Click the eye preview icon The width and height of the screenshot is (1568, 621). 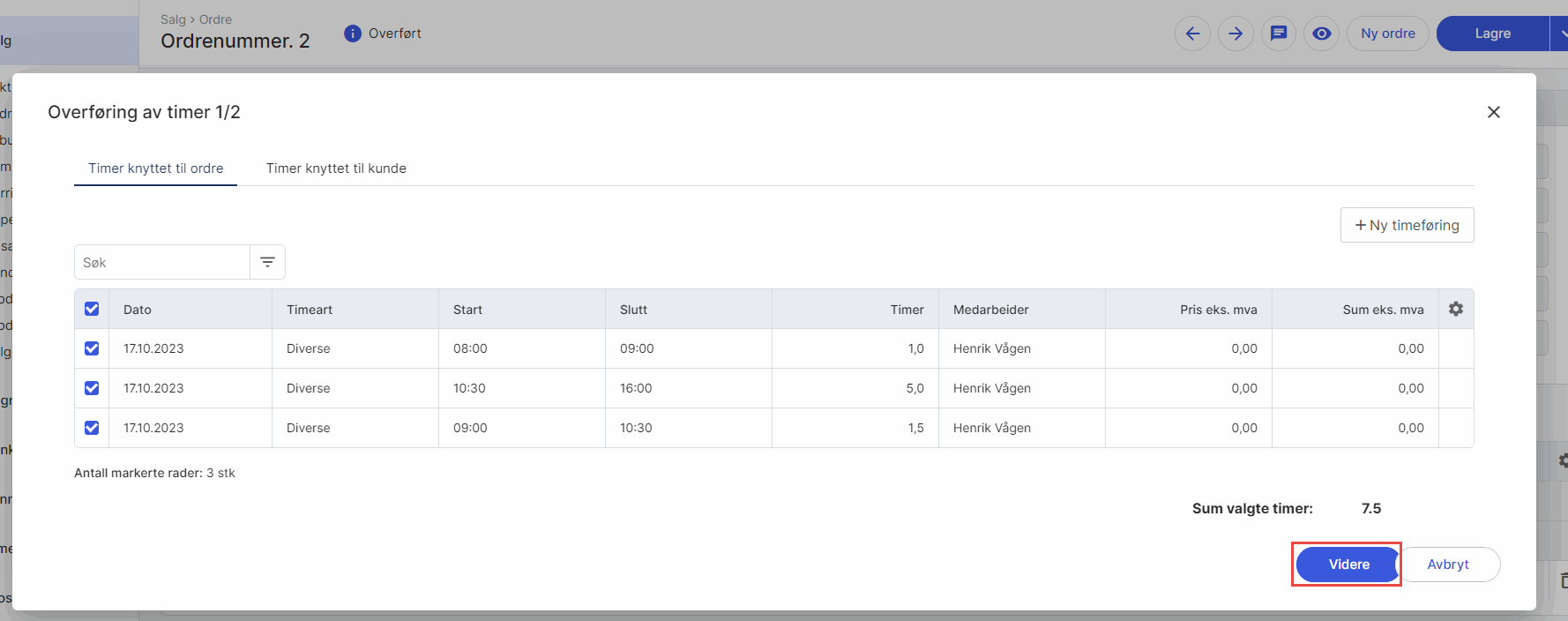coord(1321,34)
